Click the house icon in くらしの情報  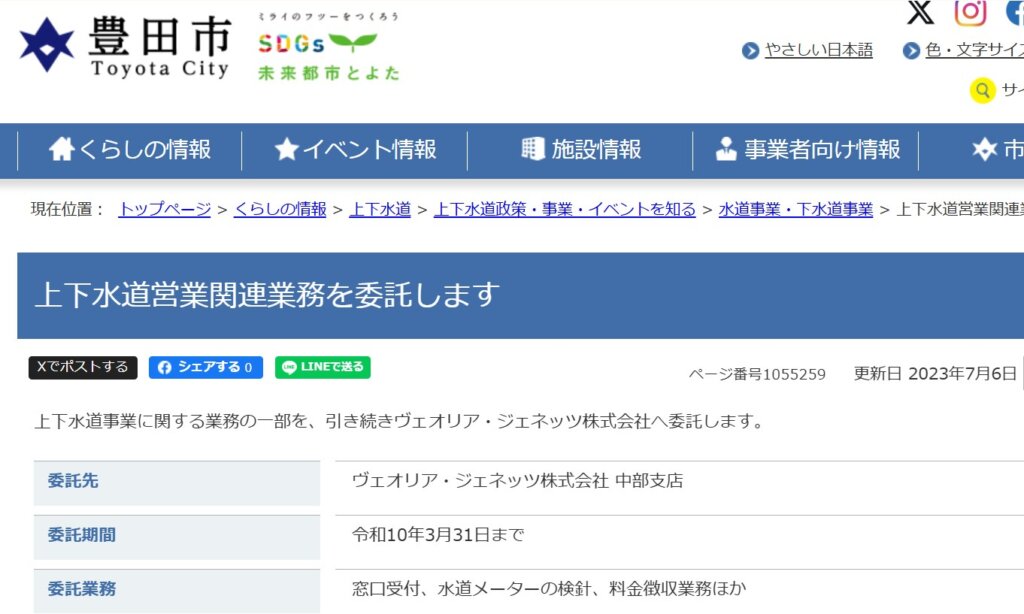[x=62, y=150]
